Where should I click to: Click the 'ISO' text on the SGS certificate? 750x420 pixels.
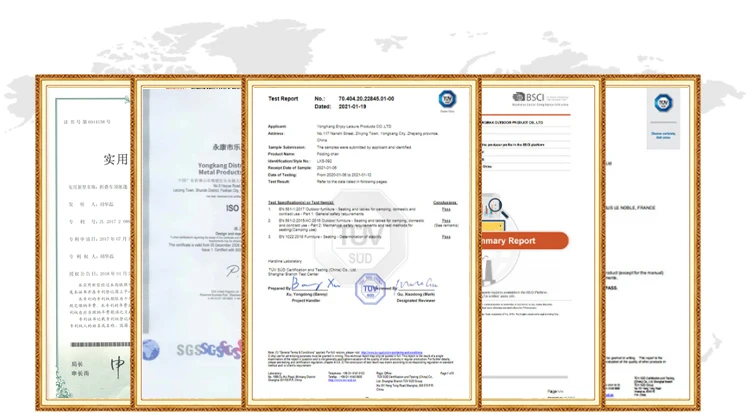232,208
